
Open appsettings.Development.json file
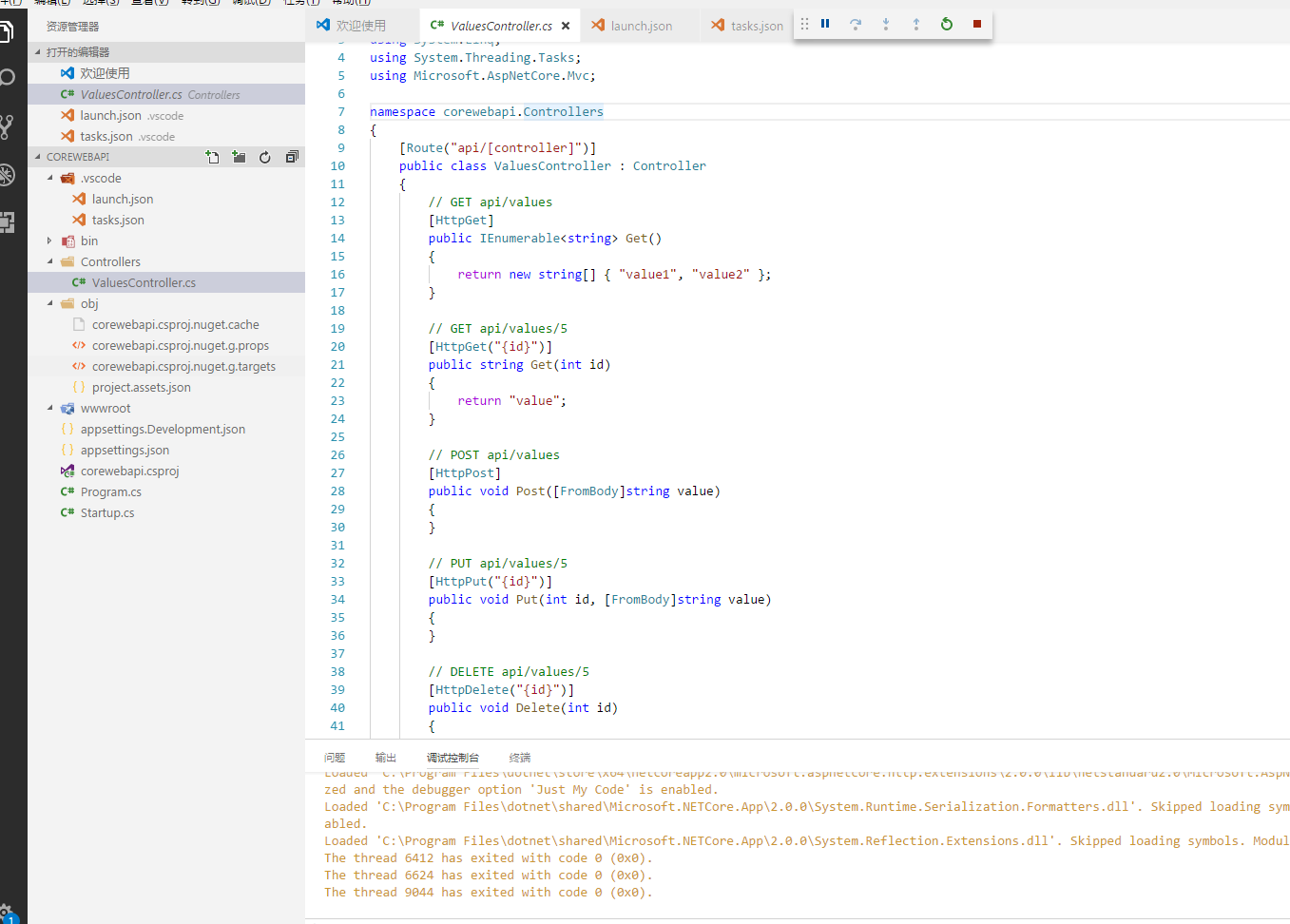coord(166,429)
